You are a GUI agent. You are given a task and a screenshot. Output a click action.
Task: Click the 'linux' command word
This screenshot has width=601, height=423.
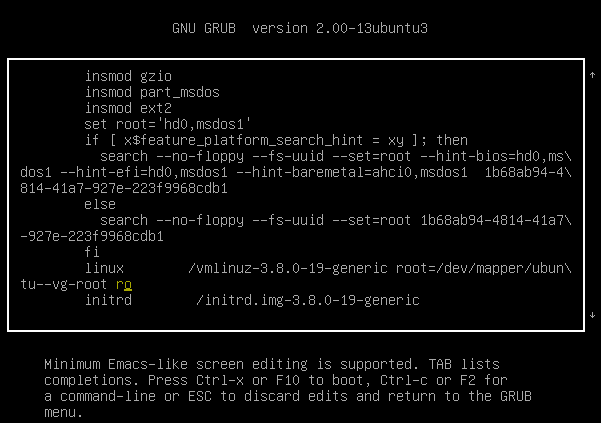pyautogui.click(x=104, y=268)
